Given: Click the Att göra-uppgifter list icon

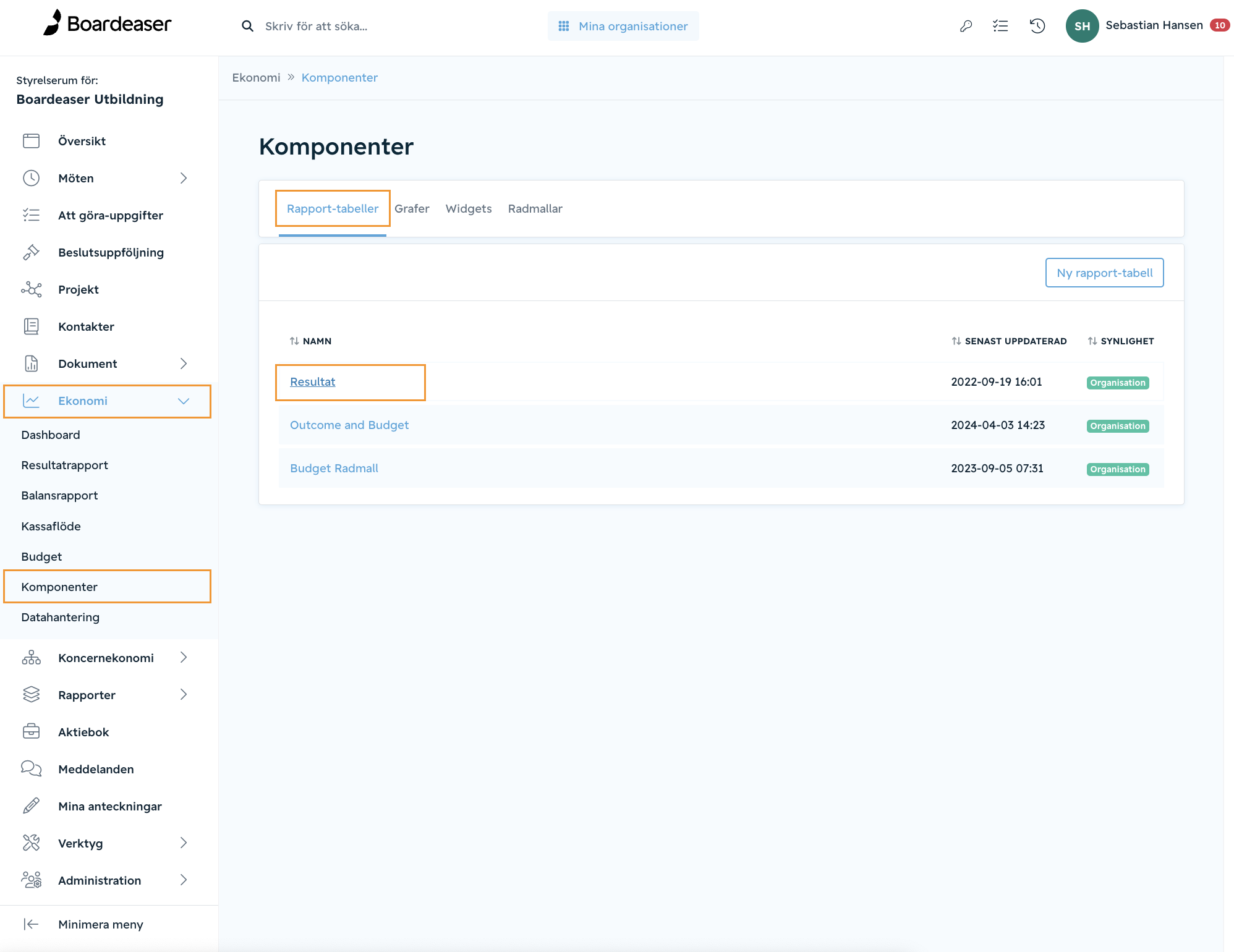Looking at the screenshot, I should pyautogui.click(x=31, y=215).
